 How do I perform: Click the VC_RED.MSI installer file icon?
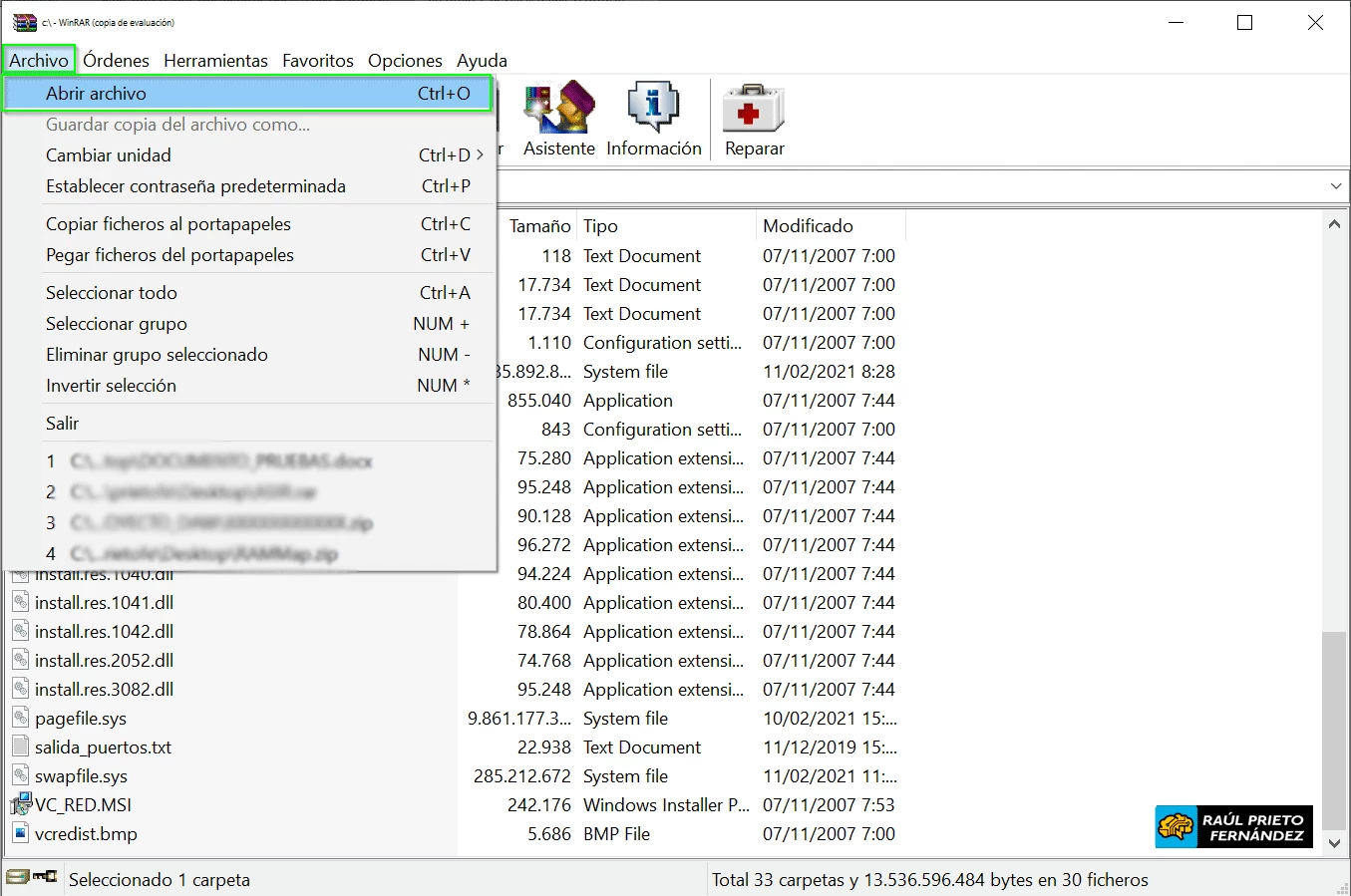click(x=20, y=804)
